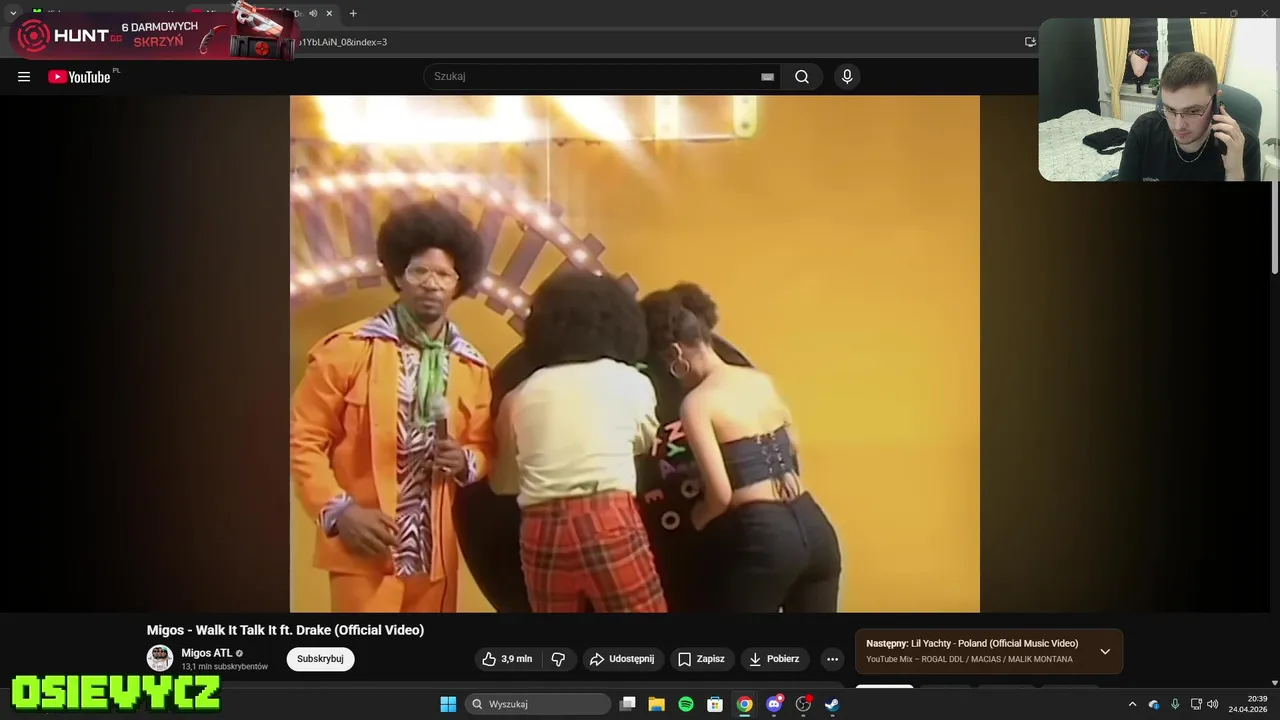The width and height of the screenshot is (1280, 720).
Task: Click the Szukaj search input field
Action: (600, 77)
